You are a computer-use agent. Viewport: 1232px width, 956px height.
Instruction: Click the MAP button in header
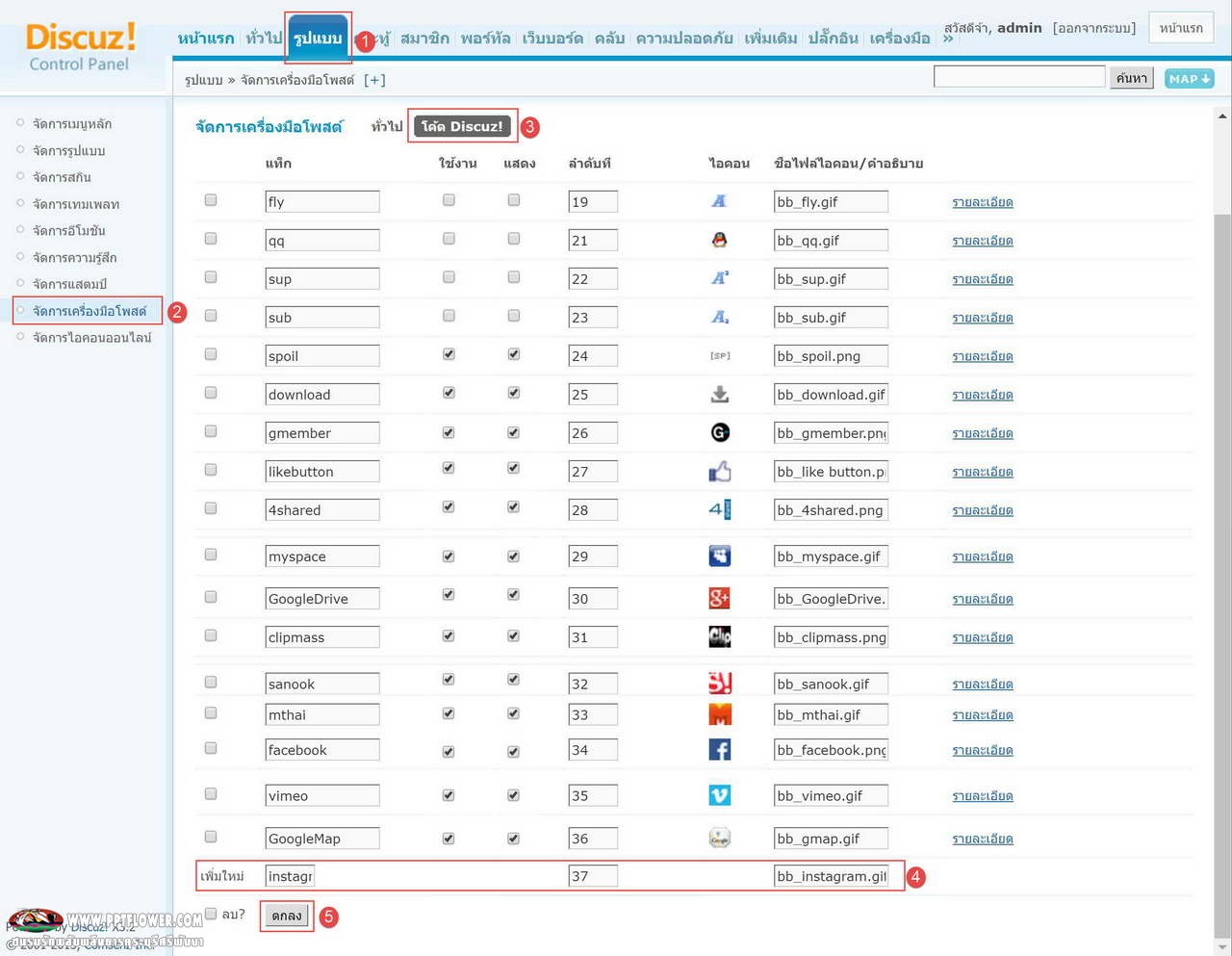coord(1189,79)
